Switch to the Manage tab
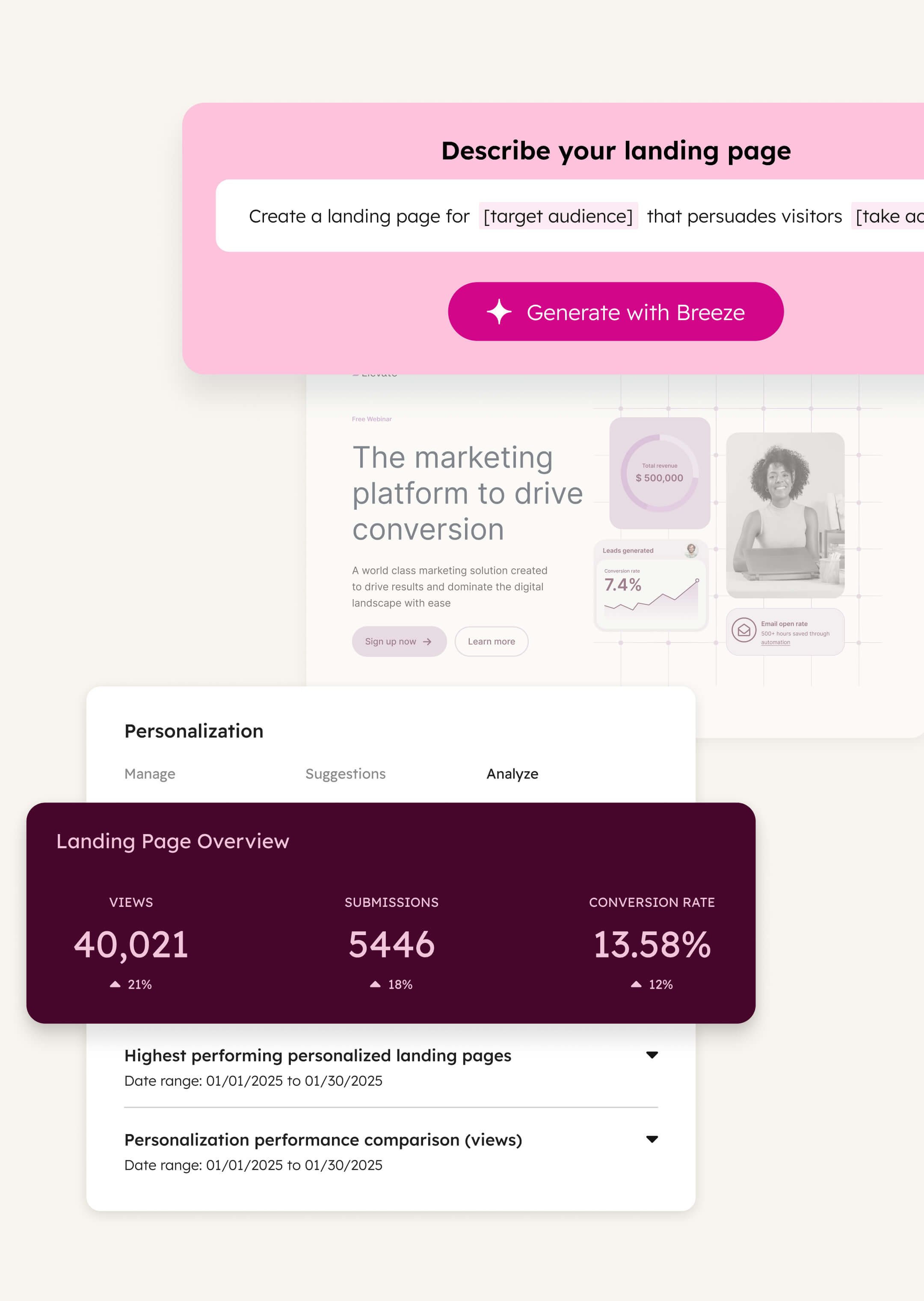This screenshot has width=924, height=1301. [x=150, y=773]
